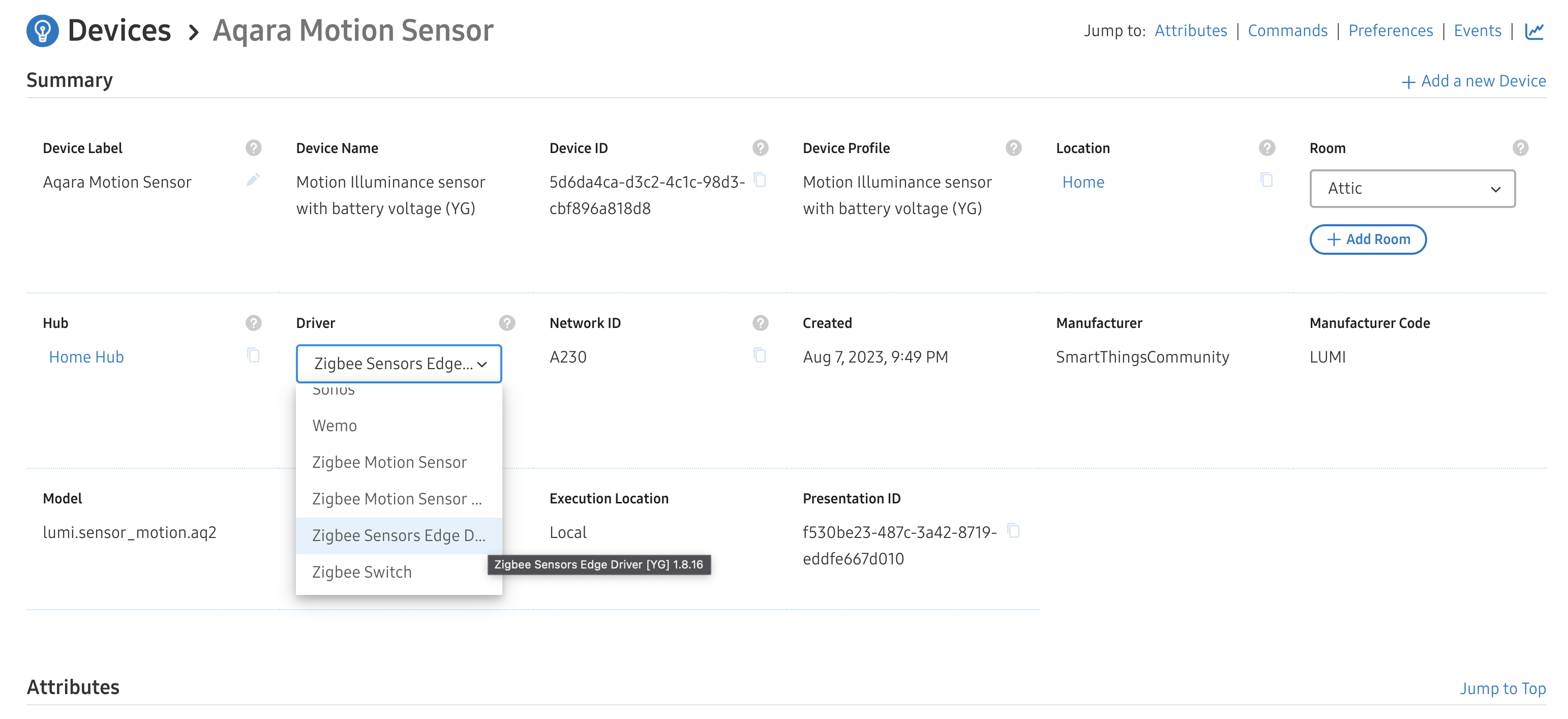
Task: Copy the Home Hub ID via copy icon
Action: coord(253,355)
